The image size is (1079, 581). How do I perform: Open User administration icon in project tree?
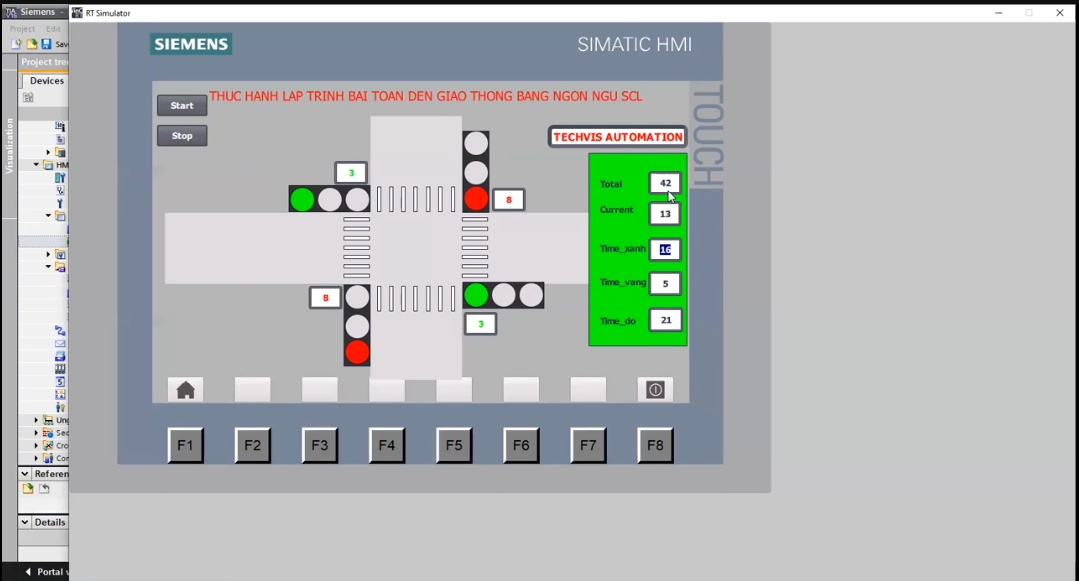(x=60, y=408)
